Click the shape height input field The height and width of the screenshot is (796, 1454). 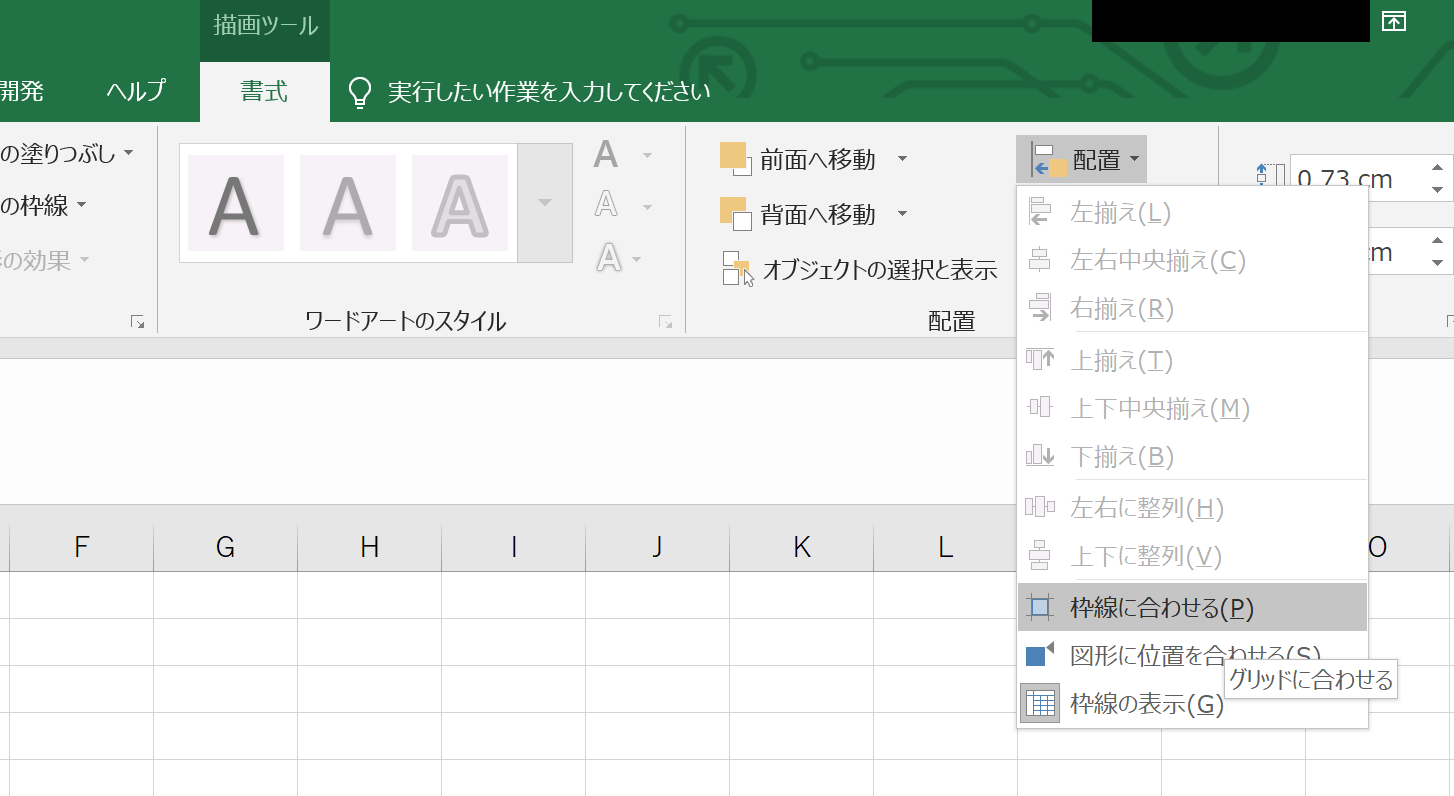click(x=1358, y=179)
